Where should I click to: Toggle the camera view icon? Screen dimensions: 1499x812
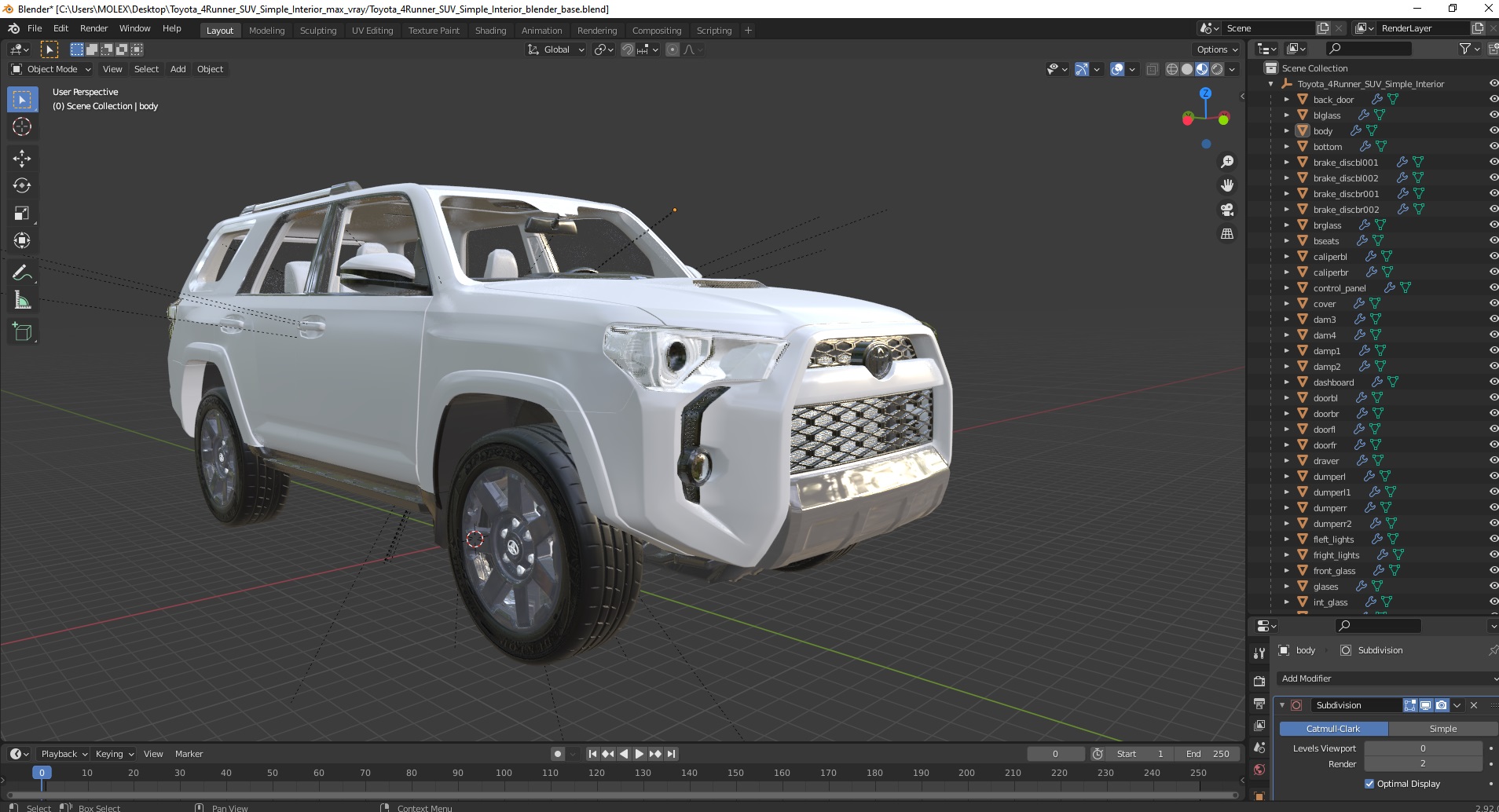pos(1226,210)
